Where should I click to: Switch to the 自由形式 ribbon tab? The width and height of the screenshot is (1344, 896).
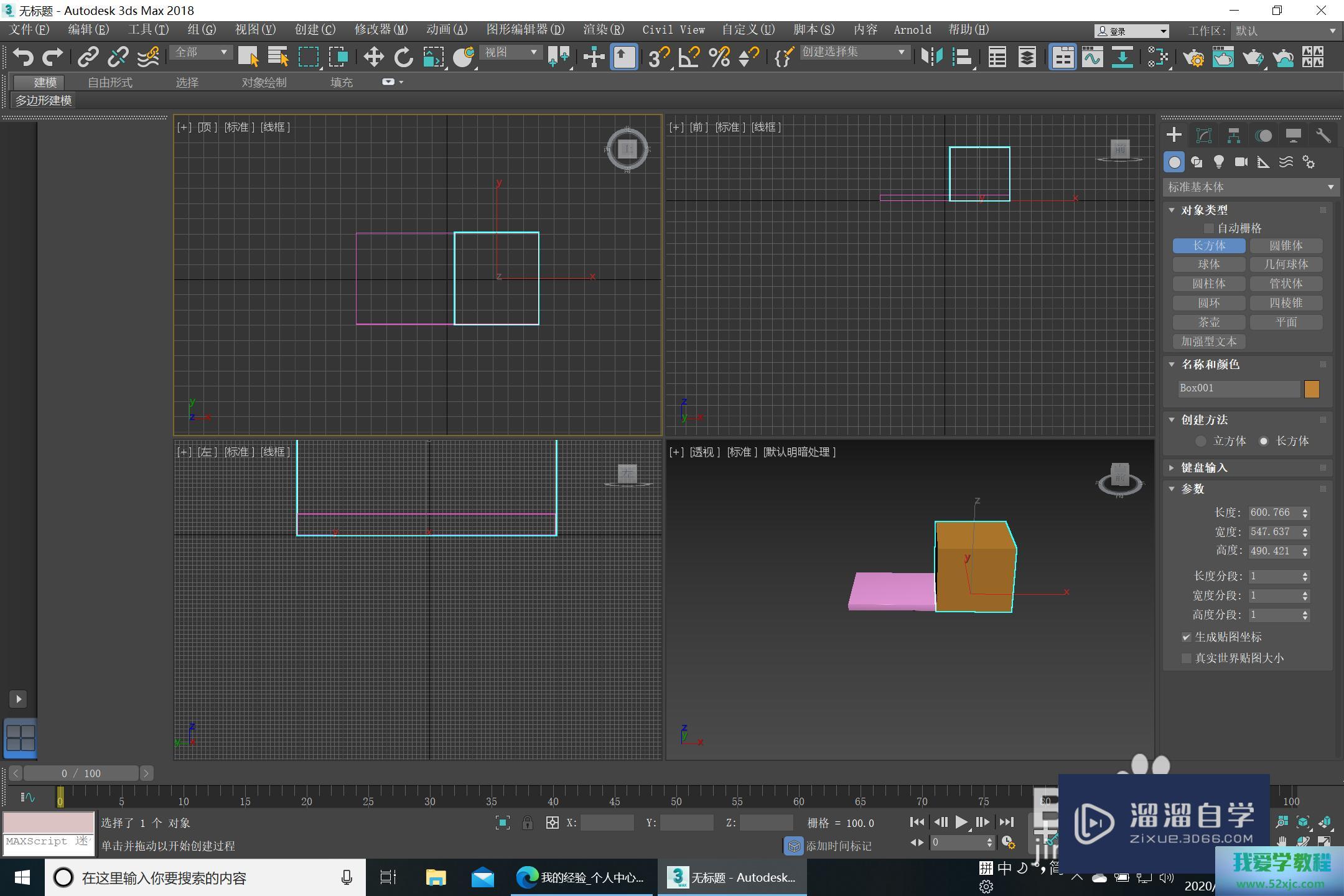[110, 82]
